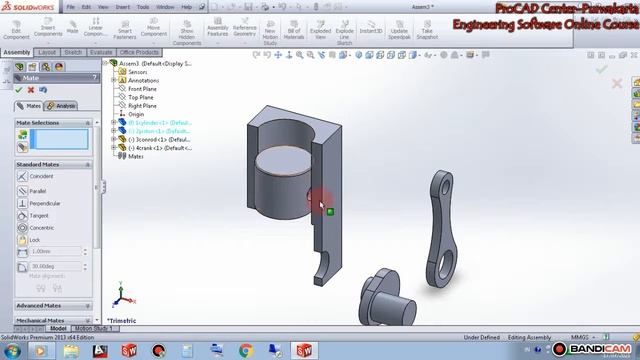Select the Top Plane in the tree

tap(140, 97)
